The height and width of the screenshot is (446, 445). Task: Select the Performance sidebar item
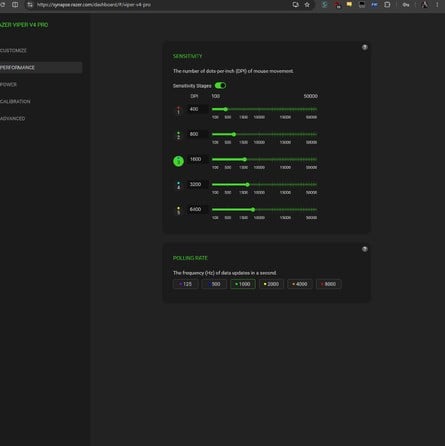(x=41, y=67)
